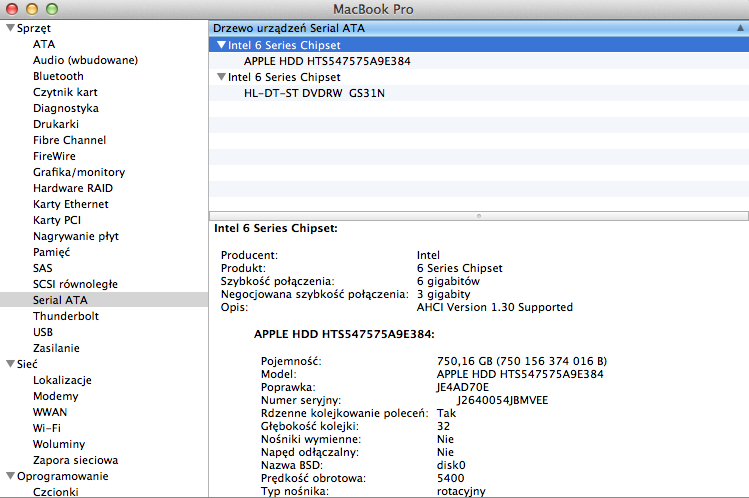Select WWAN in the sidebar
Screen dimensions: 749x498
point(50,412)
